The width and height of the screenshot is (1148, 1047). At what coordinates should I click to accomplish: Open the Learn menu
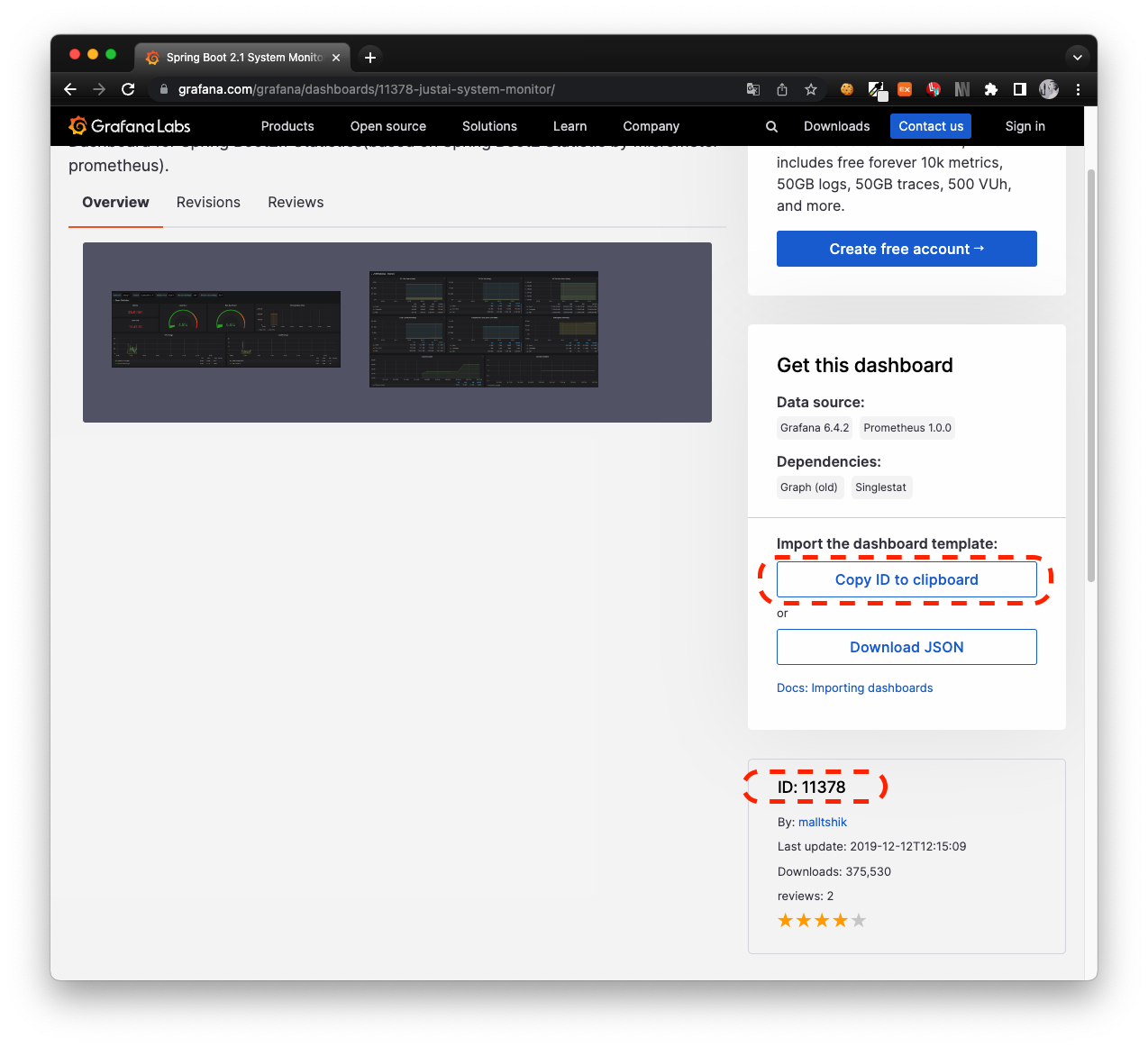point(569,126)
